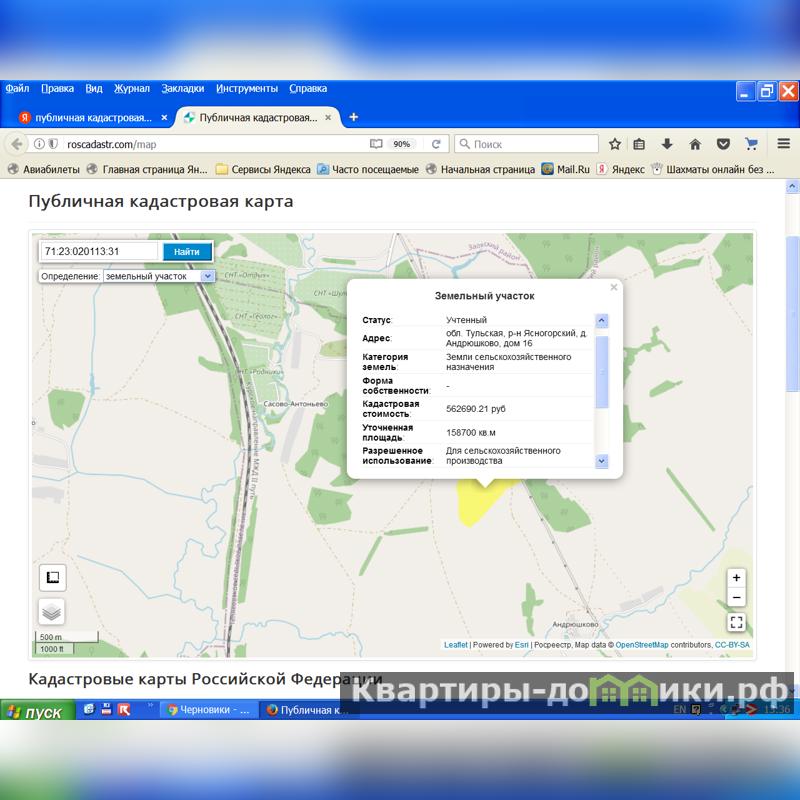This screenshot has height=800, width=800.
Task: Open the OpenStreetMap attribution link
Action: [641, 645]
